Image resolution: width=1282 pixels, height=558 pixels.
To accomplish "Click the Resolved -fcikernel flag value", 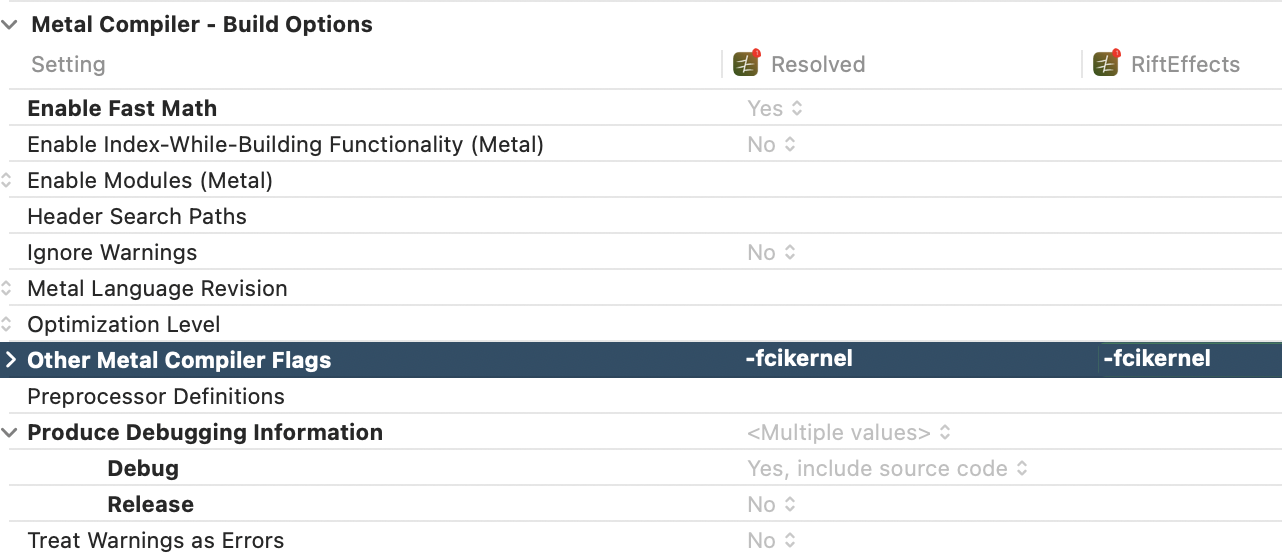I will [799, 359].
